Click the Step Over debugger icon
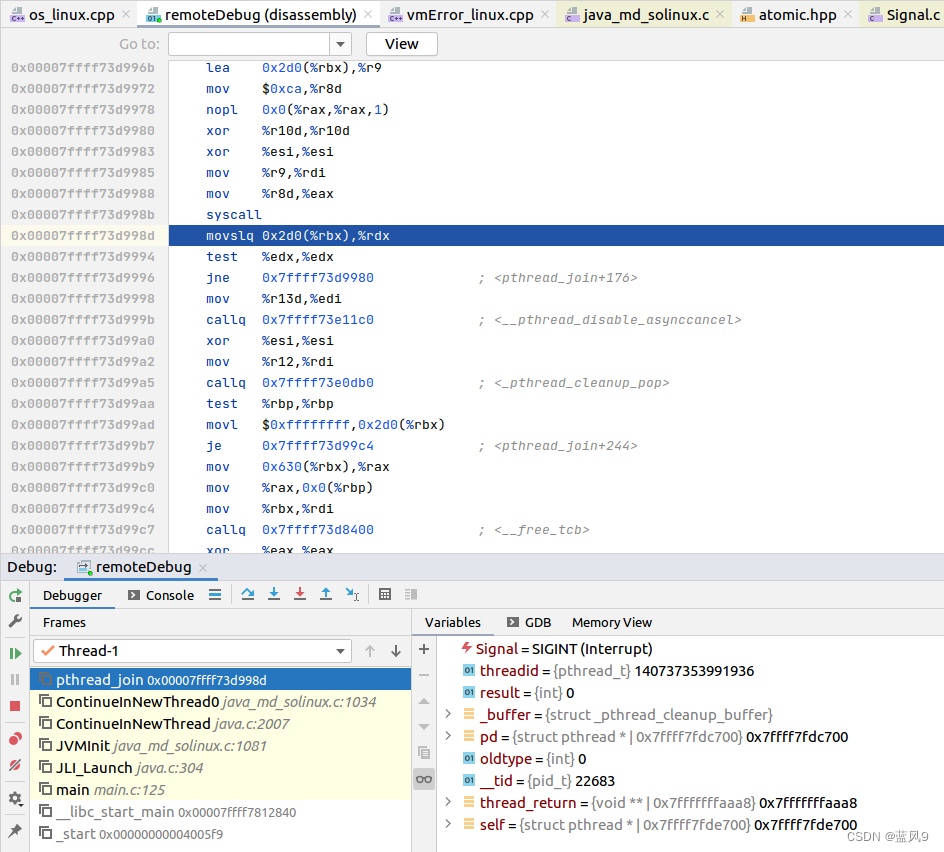The width and height of the screenshot is (944, 852). click(x=249, y=594)
